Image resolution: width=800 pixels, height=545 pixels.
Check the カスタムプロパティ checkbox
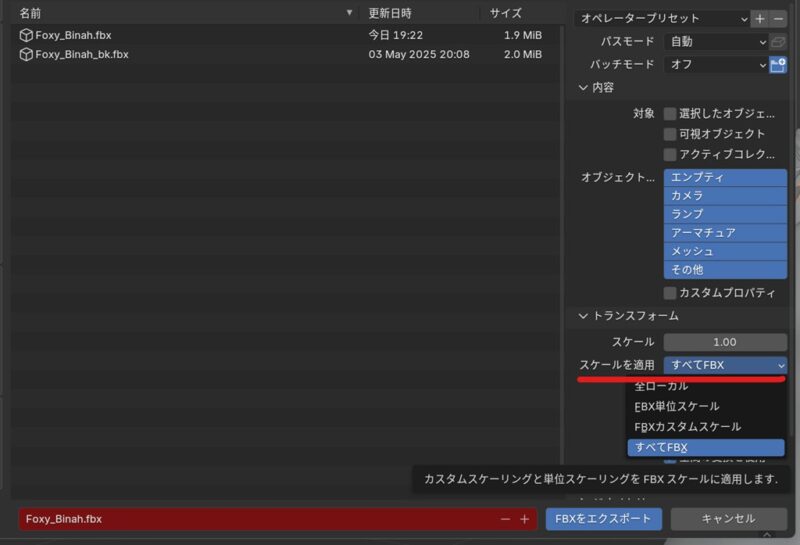[670, 293]
